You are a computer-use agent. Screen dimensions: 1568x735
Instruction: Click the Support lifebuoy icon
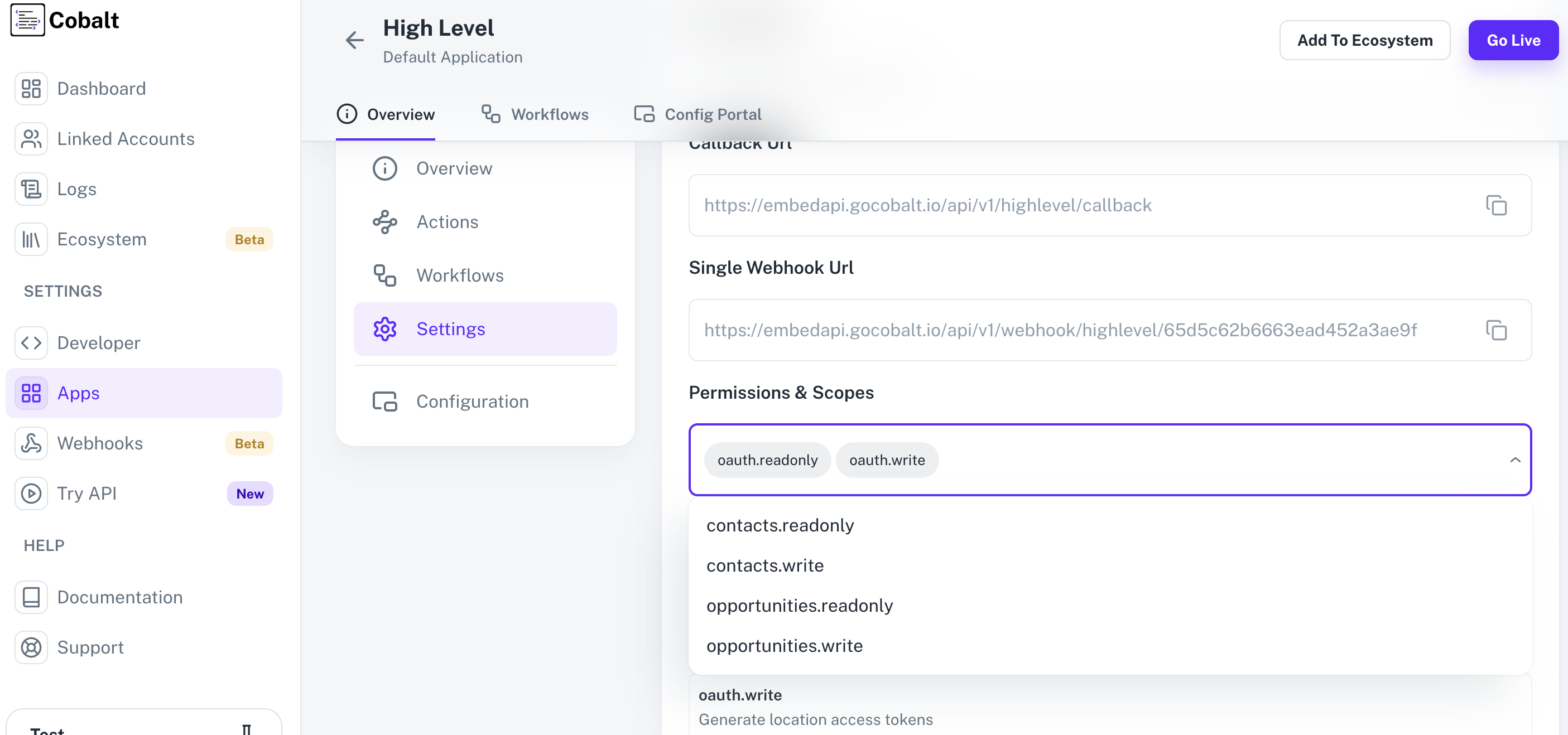[x=31, y=647]
